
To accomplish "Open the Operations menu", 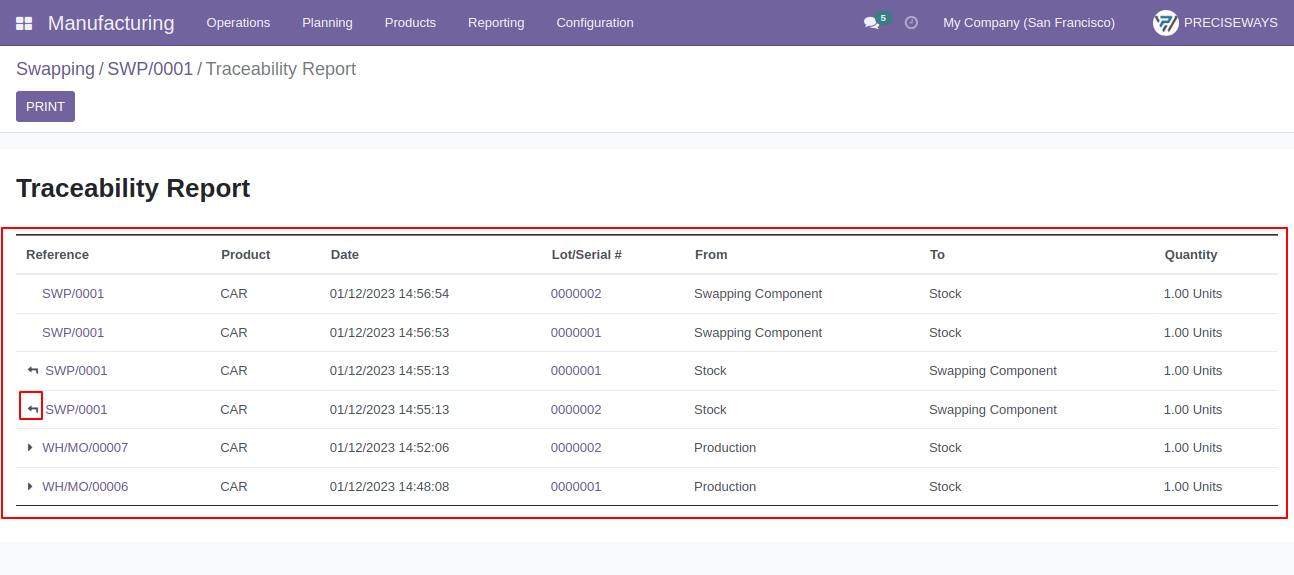I will pos(238,22).
